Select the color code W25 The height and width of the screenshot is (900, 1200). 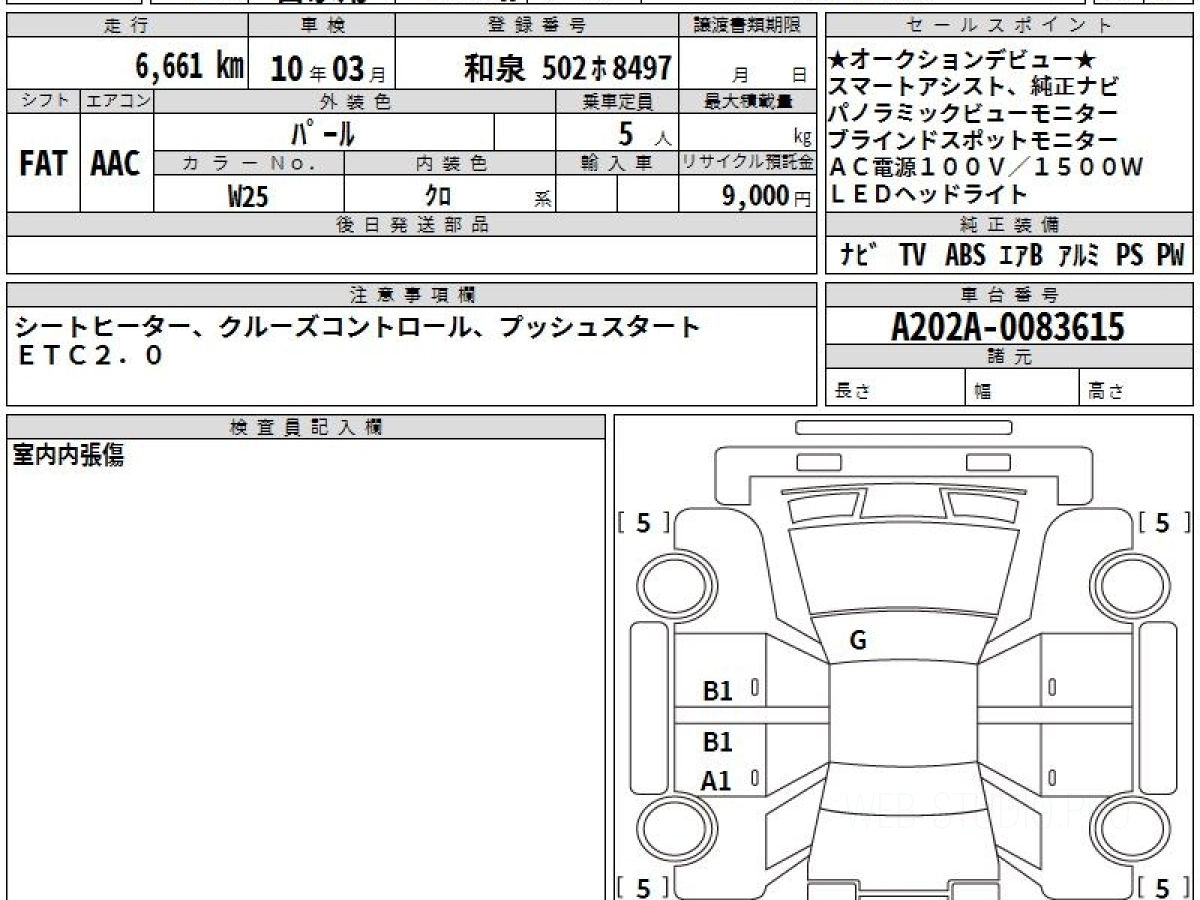248,196
